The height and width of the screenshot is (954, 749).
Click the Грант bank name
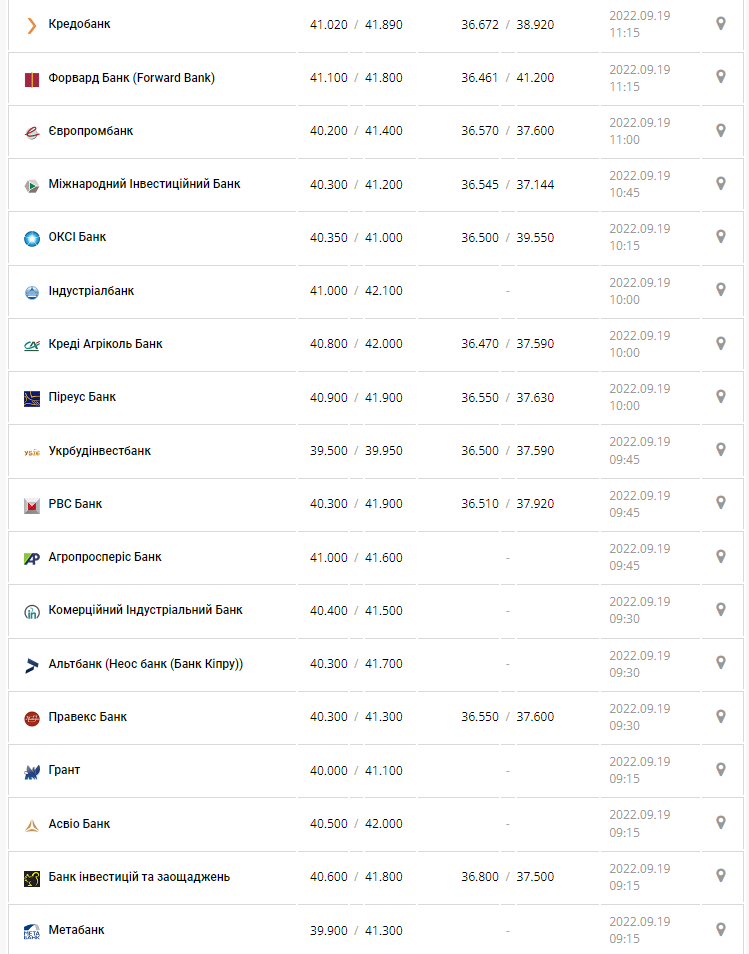64,770
